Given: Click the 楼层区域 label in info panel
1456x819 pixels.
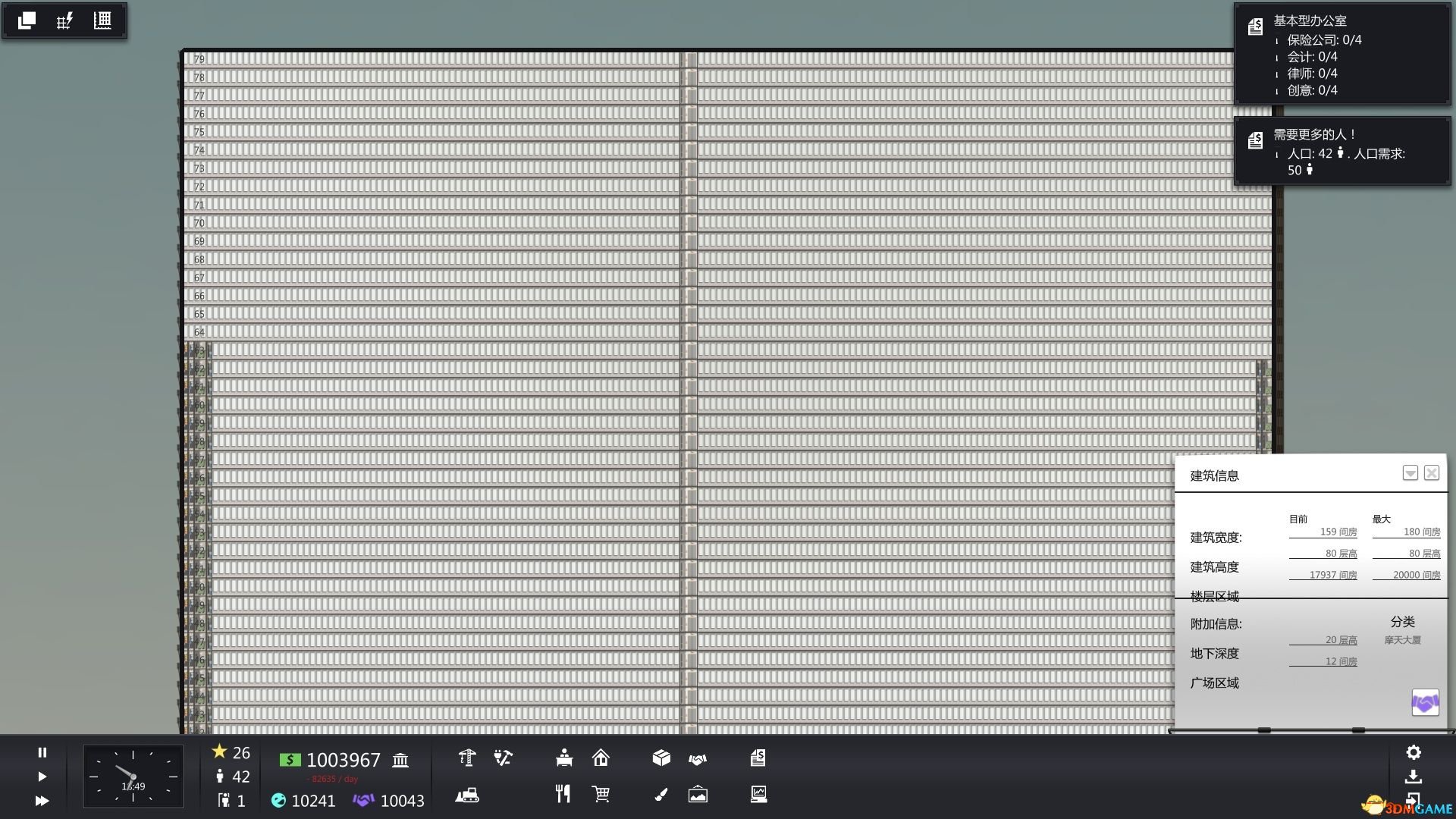Looking at the screenshot, I should (1214, 597).
